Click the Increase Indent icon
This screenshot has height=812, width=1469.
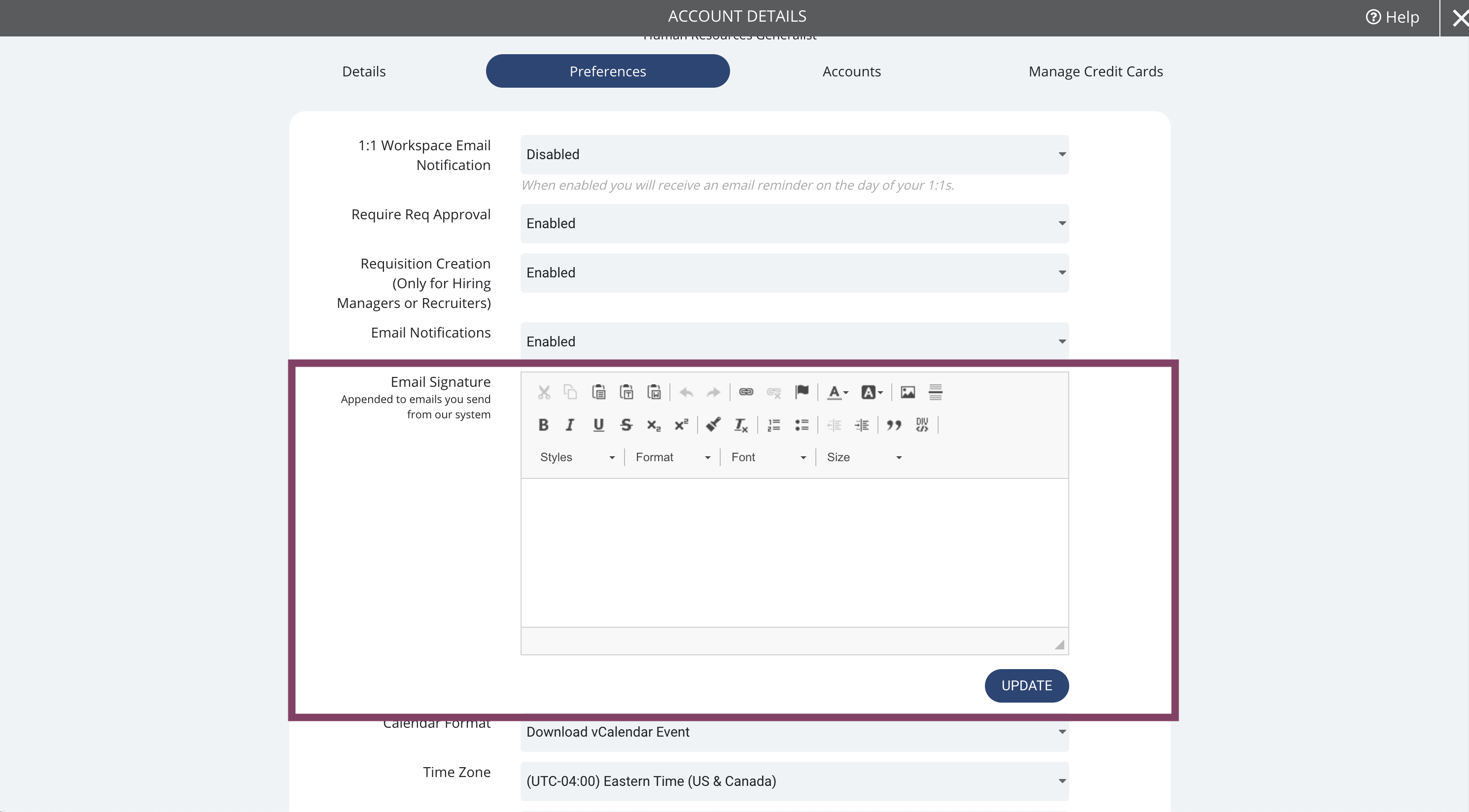tap(862, 425)
